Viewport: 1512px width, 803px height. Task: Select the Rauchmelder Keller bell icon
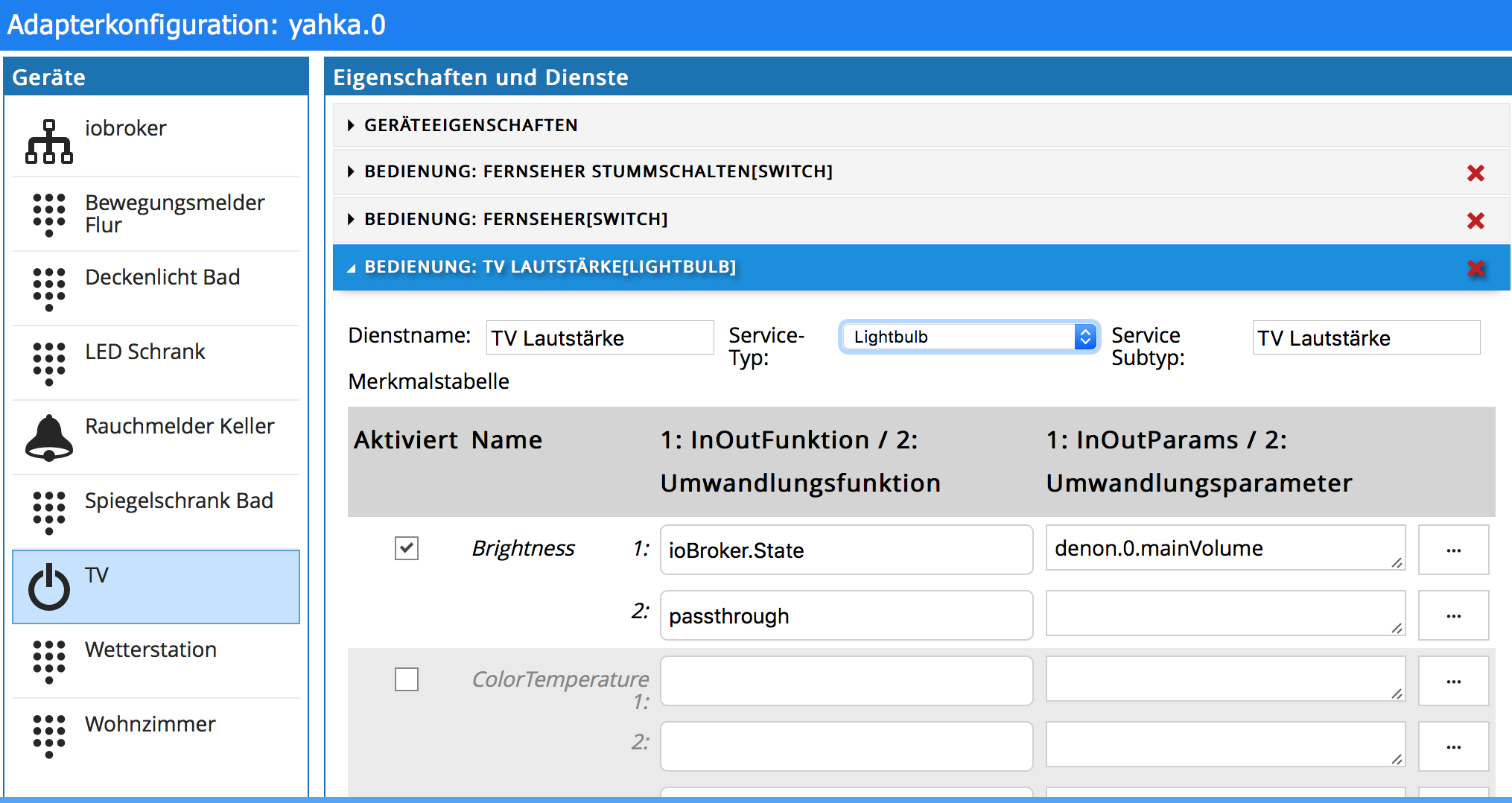[x=49, y=438]
